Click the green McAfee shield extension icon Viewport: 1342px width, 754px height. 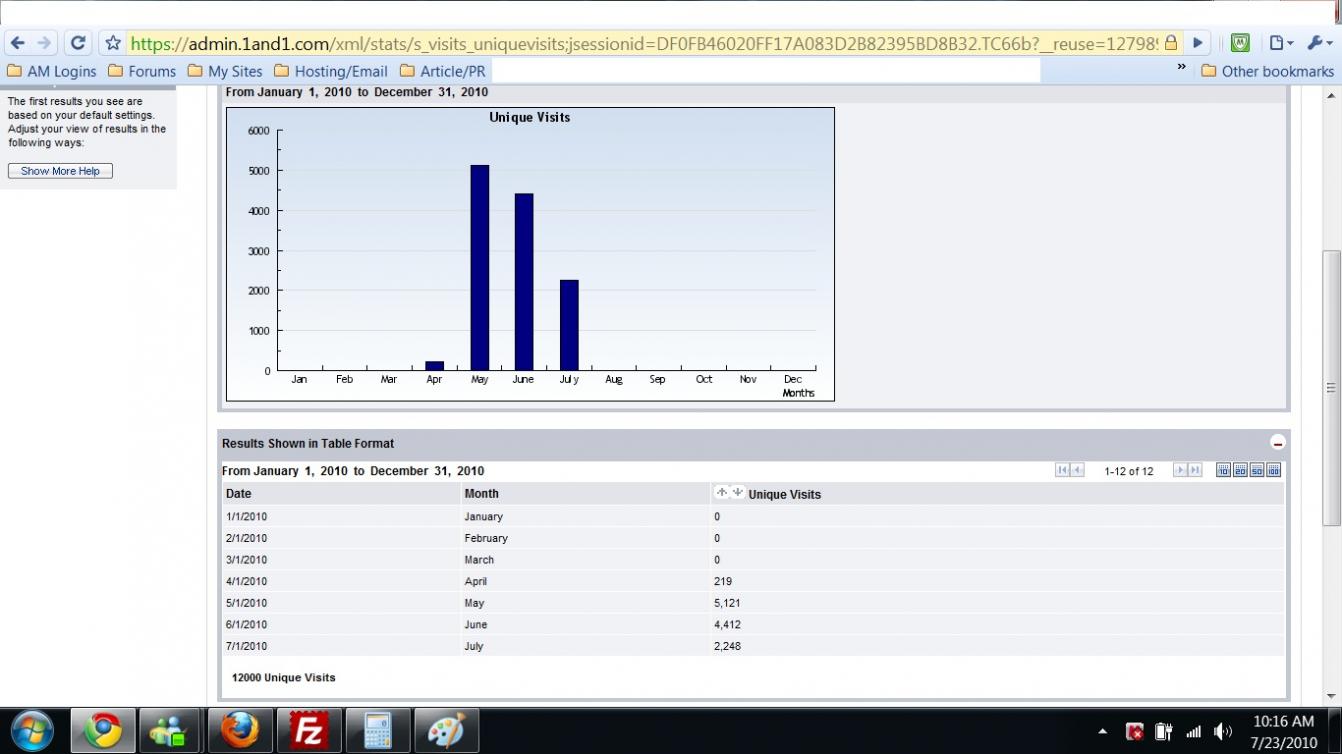(x=1240, y=43)
